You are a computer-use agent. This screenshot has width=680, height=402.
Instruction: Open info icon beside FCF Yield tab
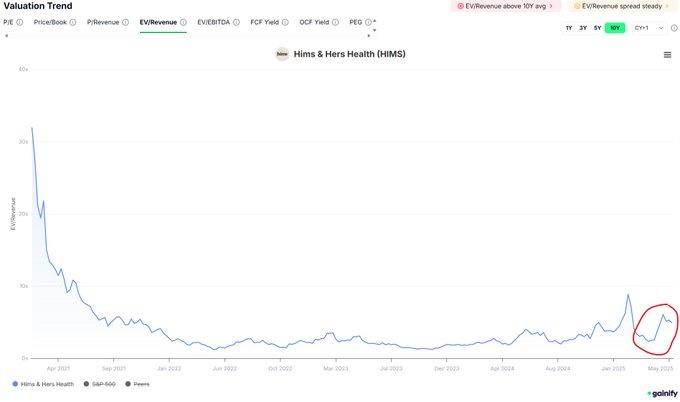point(285,22)
